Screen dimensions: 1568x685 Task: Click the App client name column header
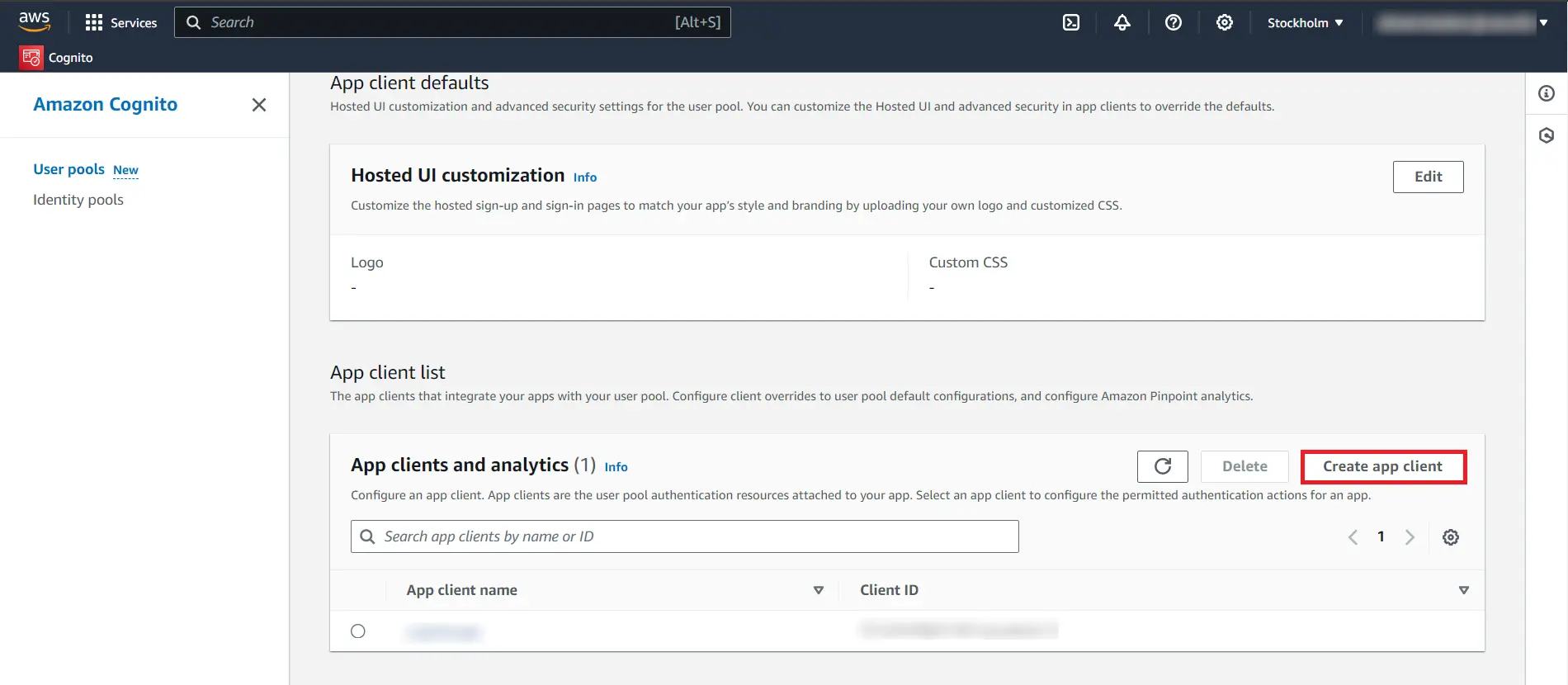(x=461, y=590)
